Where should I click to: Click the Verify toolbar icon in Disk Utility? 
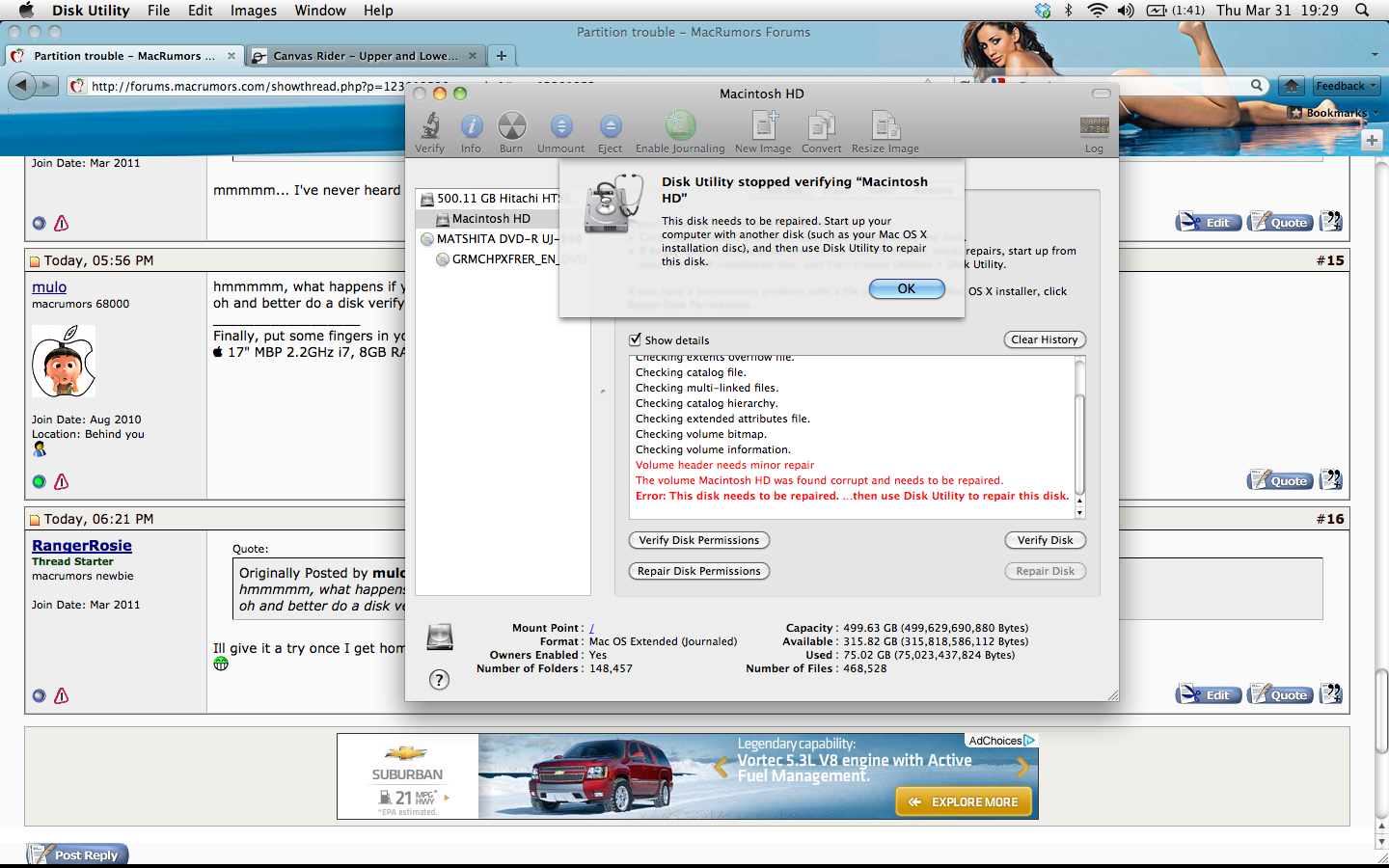(x=430, y=132)
